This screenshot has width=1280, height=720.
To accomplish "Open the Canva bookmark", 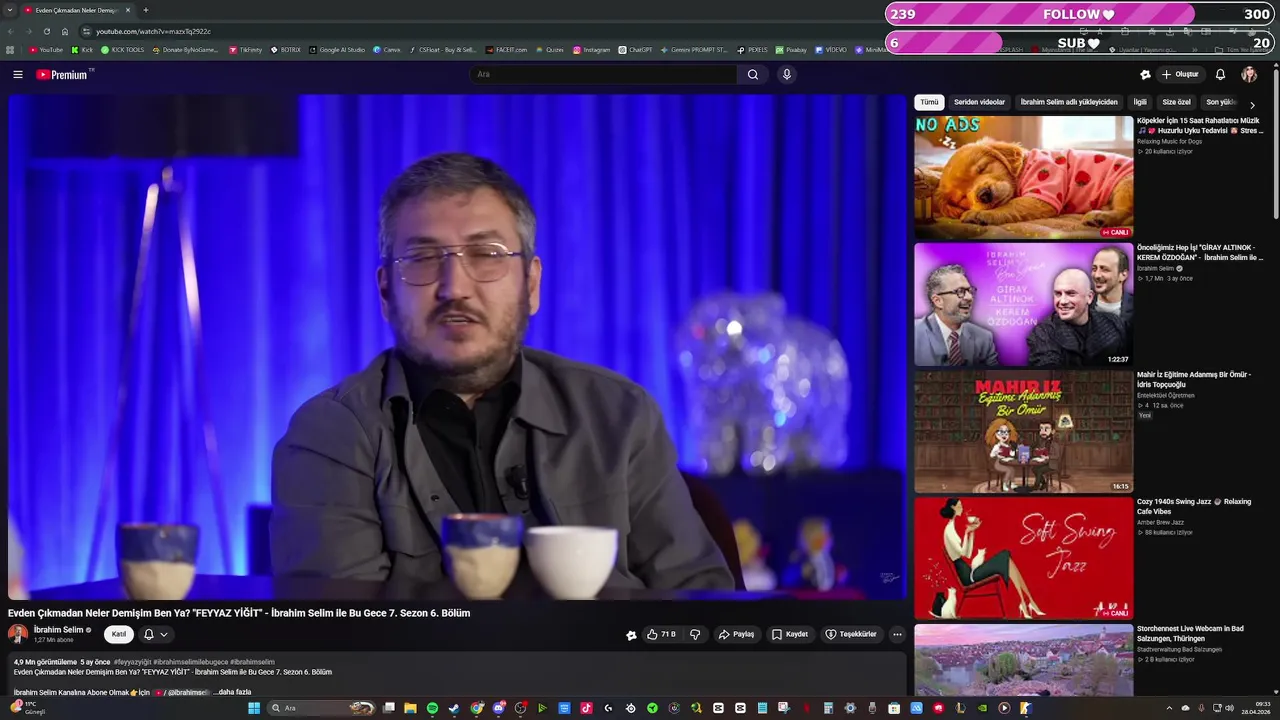I will (387, 49).
